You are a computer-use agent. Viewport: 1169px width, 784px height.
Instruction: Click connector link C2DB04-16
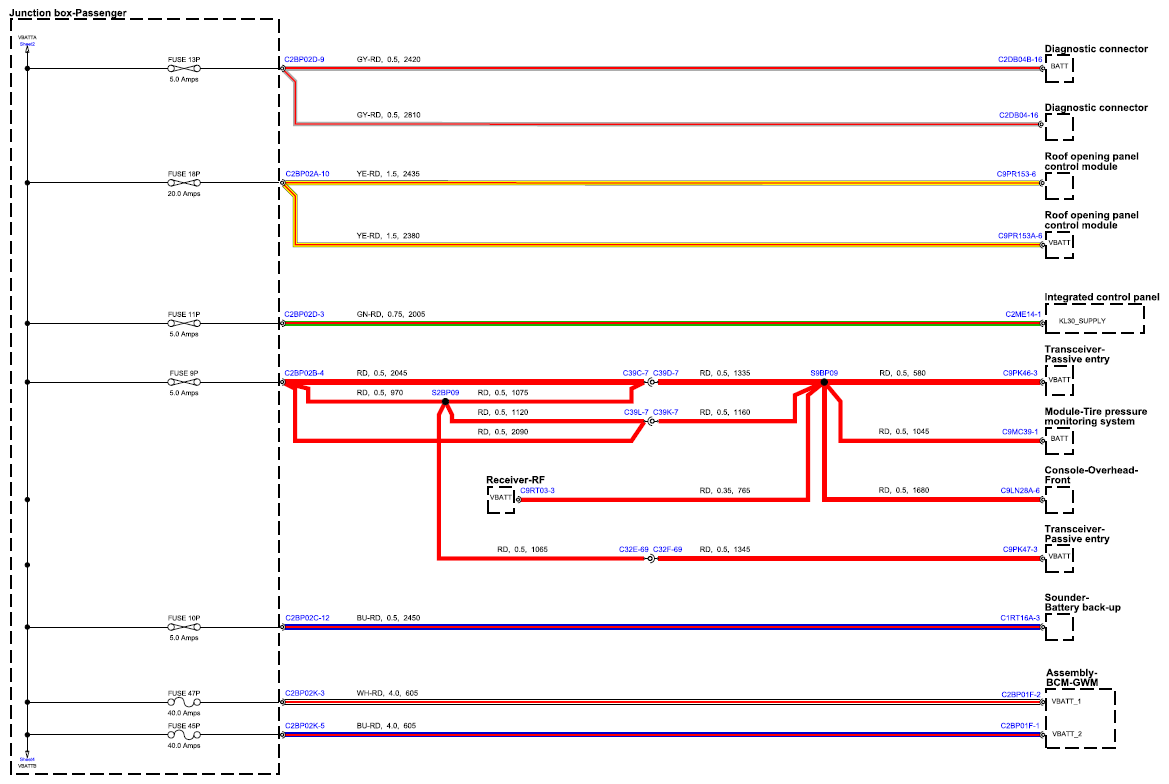pos(1018,116)
